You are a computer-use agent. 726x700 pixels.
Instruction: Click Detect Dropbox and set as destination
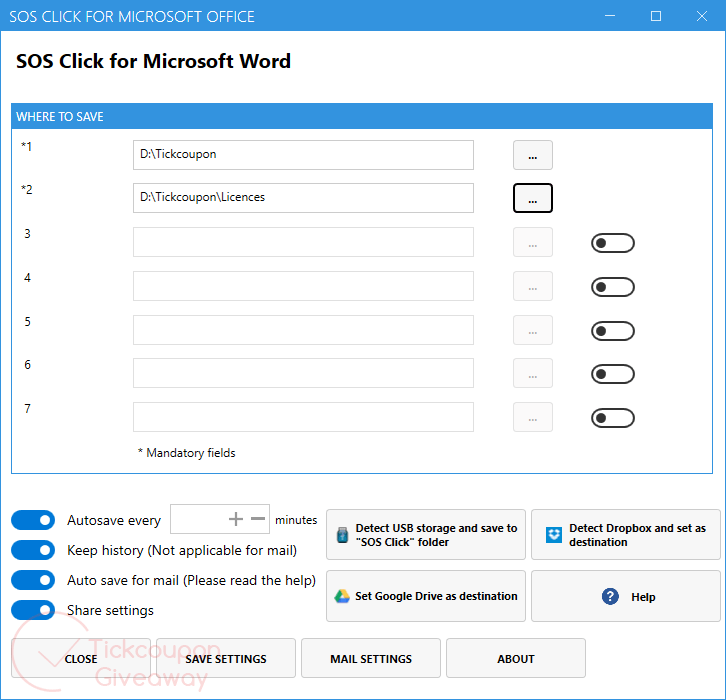(x=626, y=535)
